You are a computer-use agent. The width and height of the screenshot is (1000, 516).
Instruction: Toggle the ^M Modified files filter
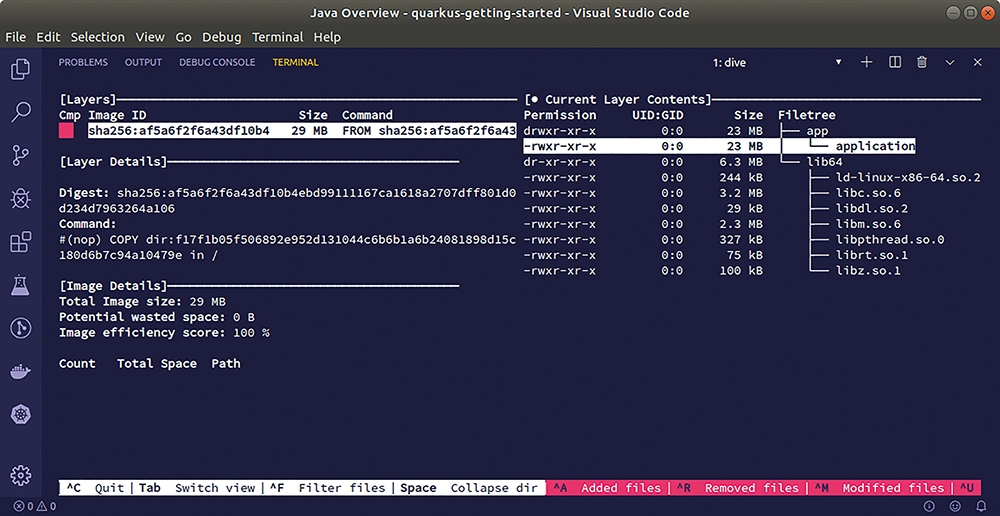pos(879,488)
